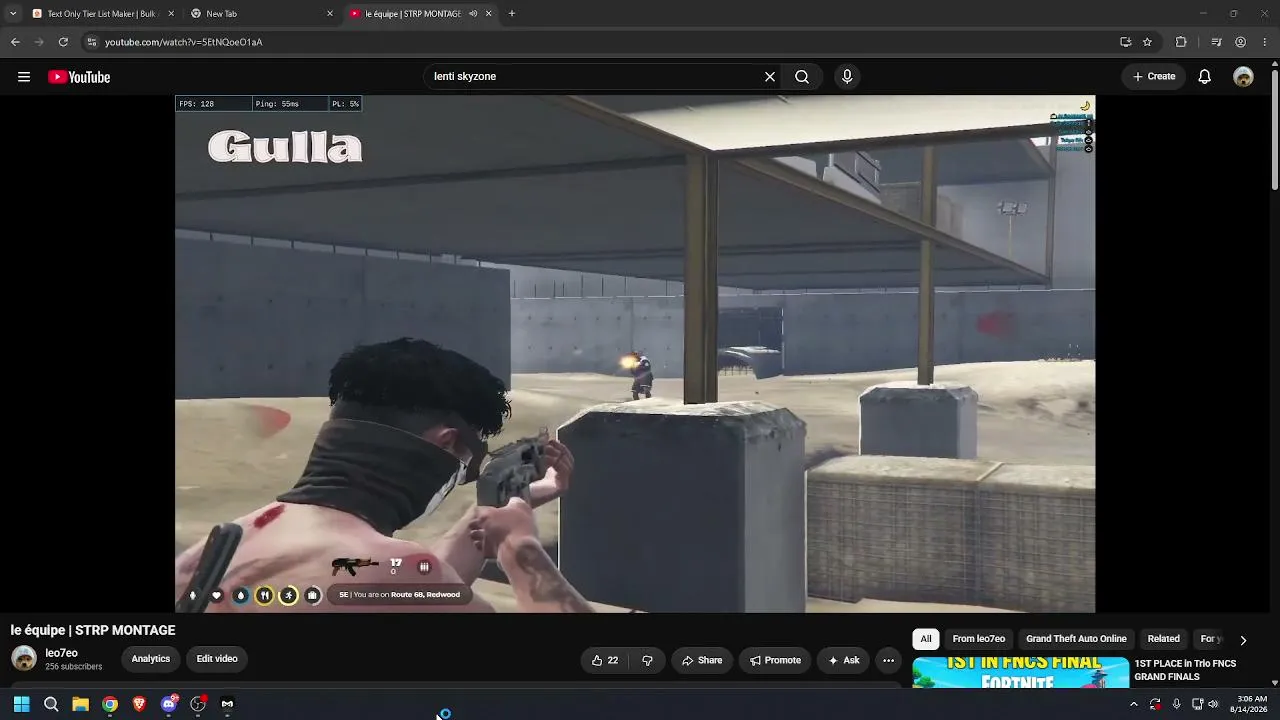Filter by From leo7eo chip
This screenshot has height=720, width=1280.
[x=979, y=639]
